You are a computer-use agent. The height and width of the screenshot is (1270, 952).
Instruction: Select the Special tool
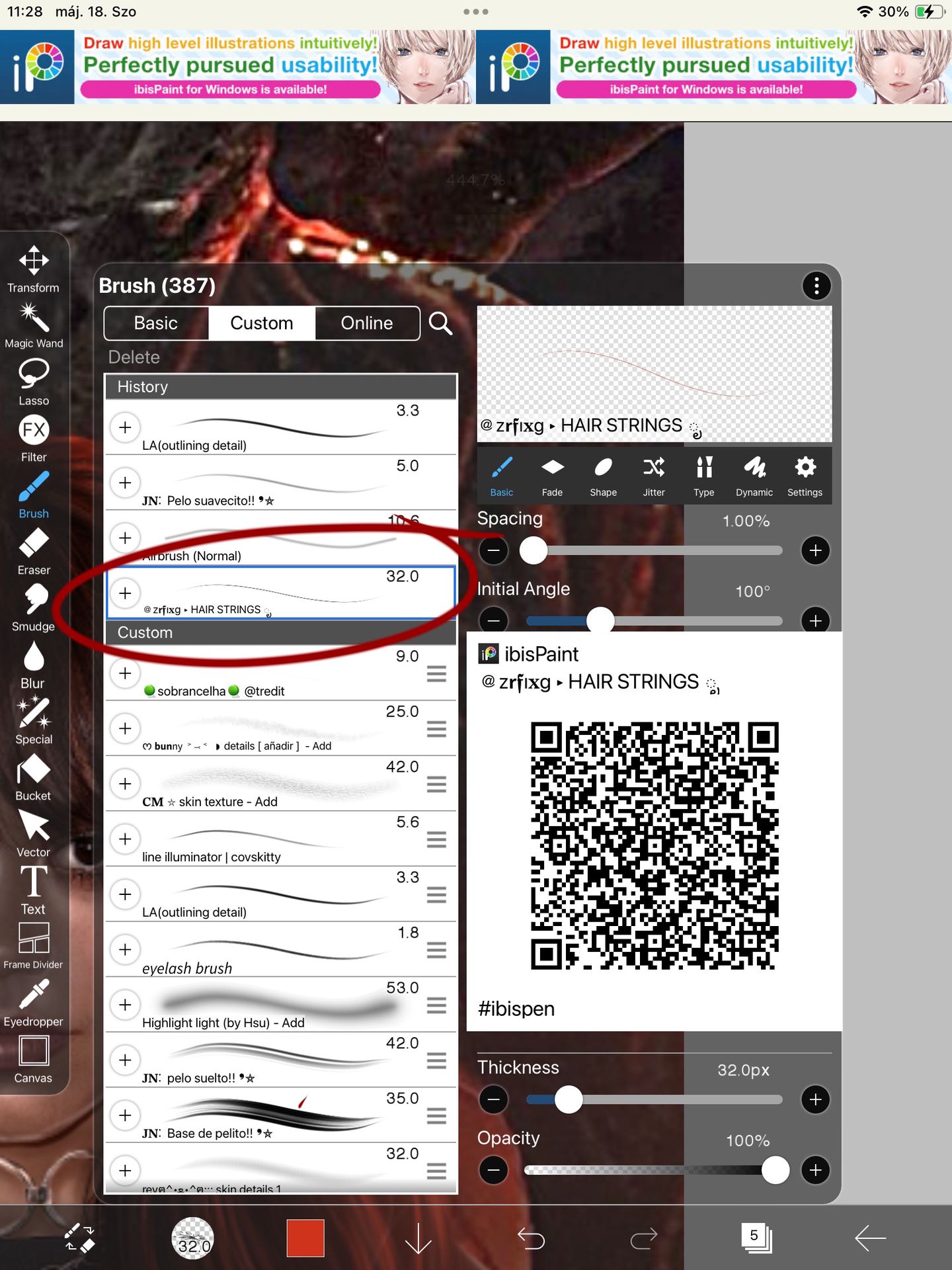tap(34, 721)
